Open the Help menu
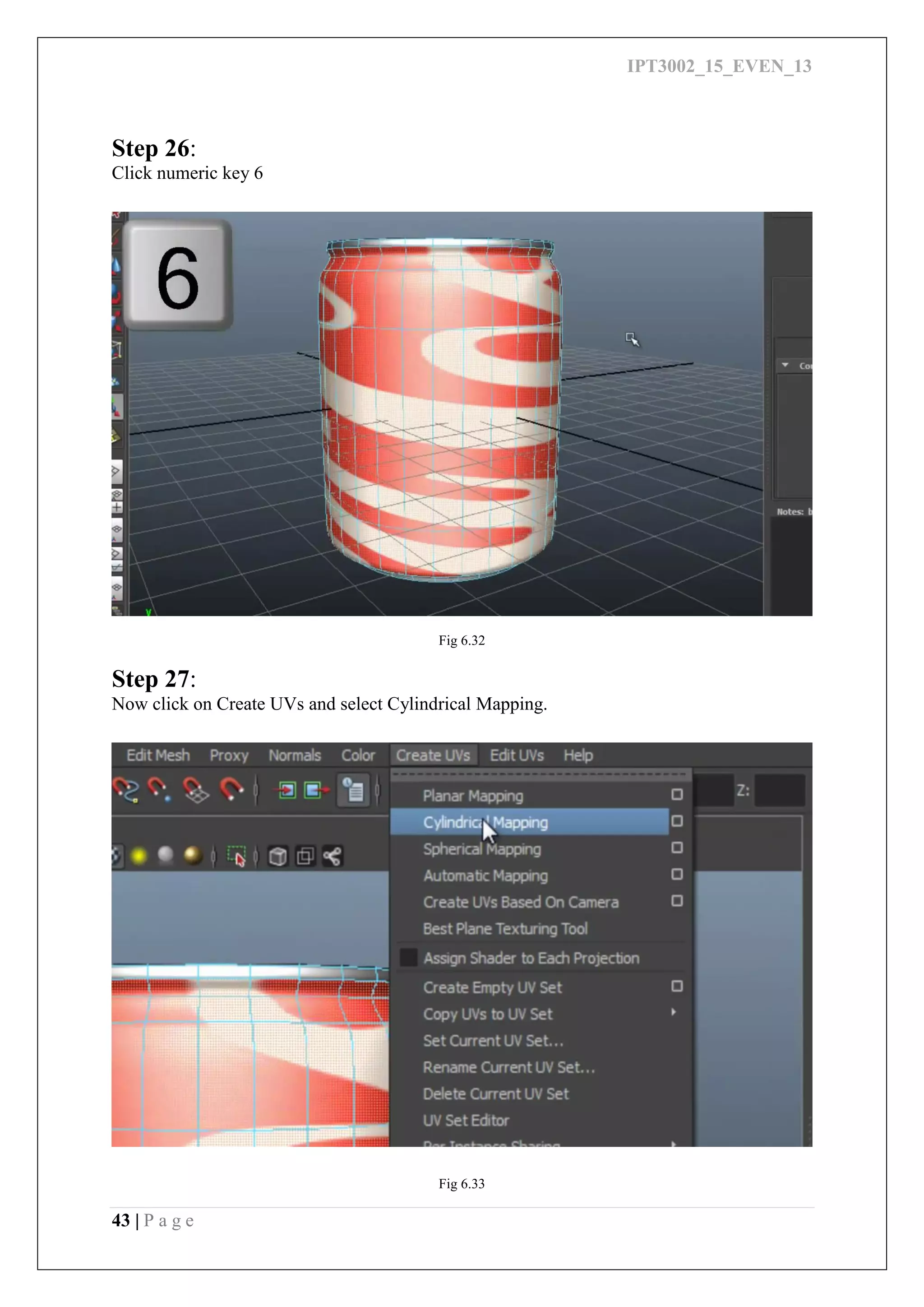 pyautogui.click(x=578, y=755)
